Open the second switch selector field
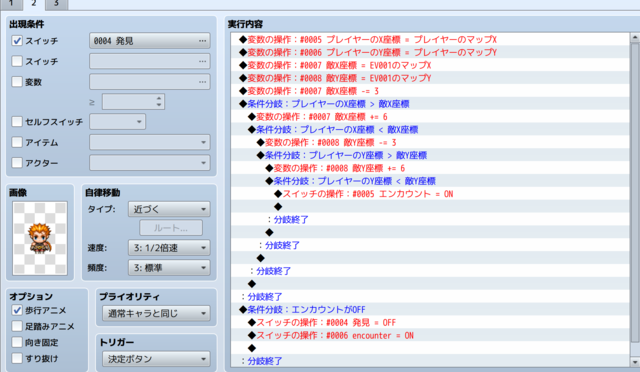This screenshot has width=640, height=372. [x=150, y=61]
